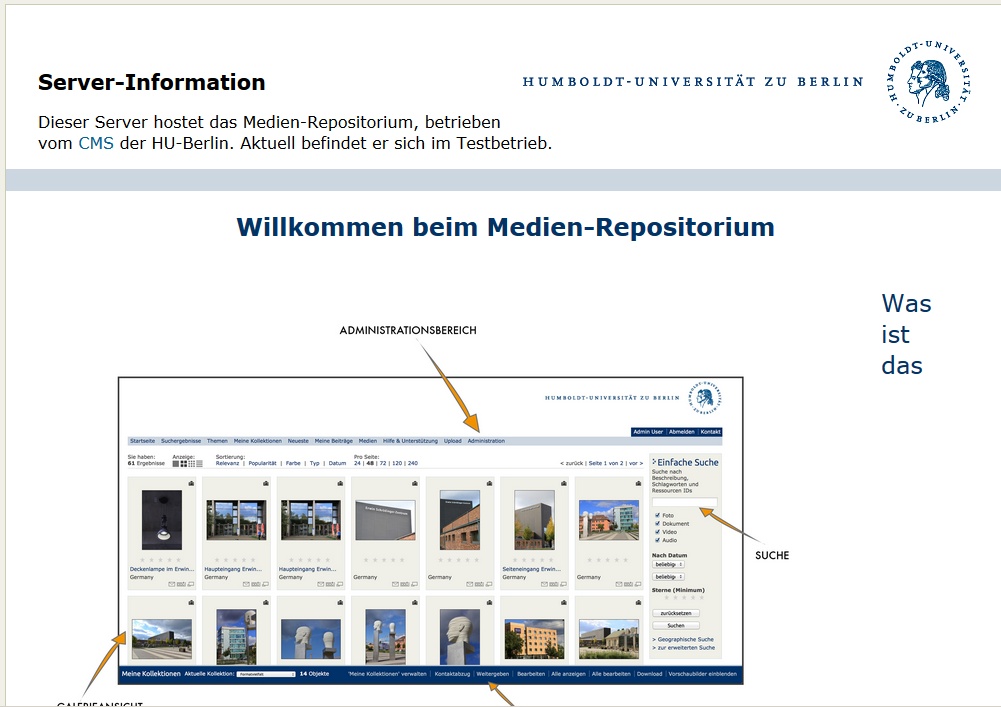Sort results by Relevanz
Viewport: 1001px width, 707px height.
(227, 463)
